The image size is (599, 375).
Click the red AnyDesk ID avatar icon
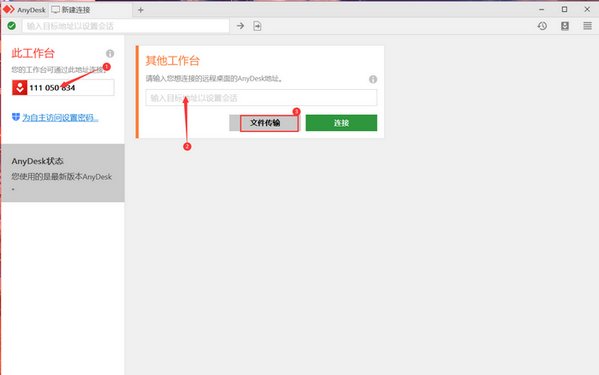pos(19,87)
